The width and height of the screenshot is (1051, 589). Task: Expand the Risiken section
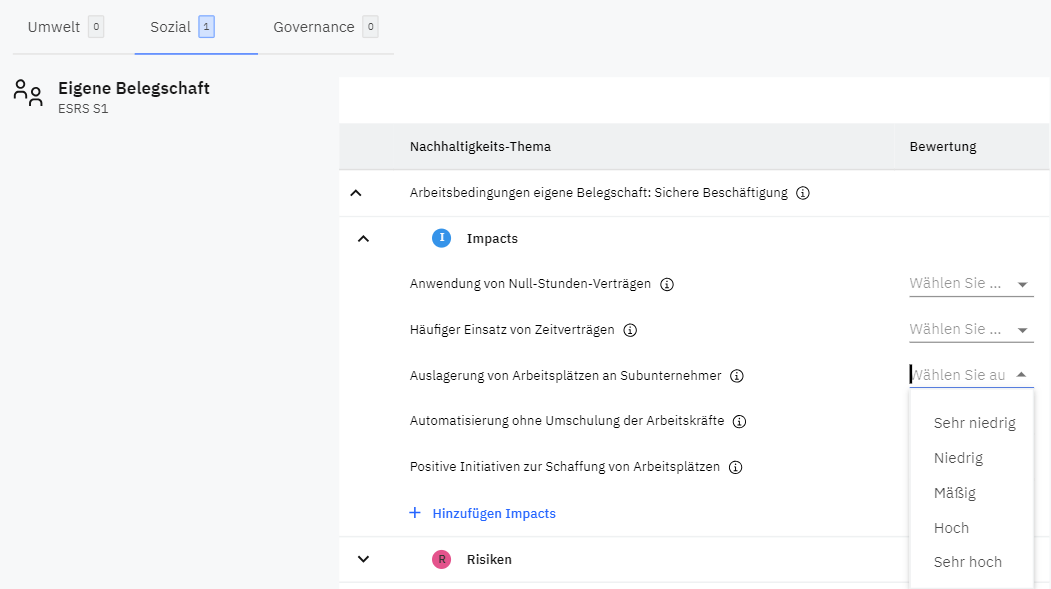pyautogui.click(x=363, y=559)
